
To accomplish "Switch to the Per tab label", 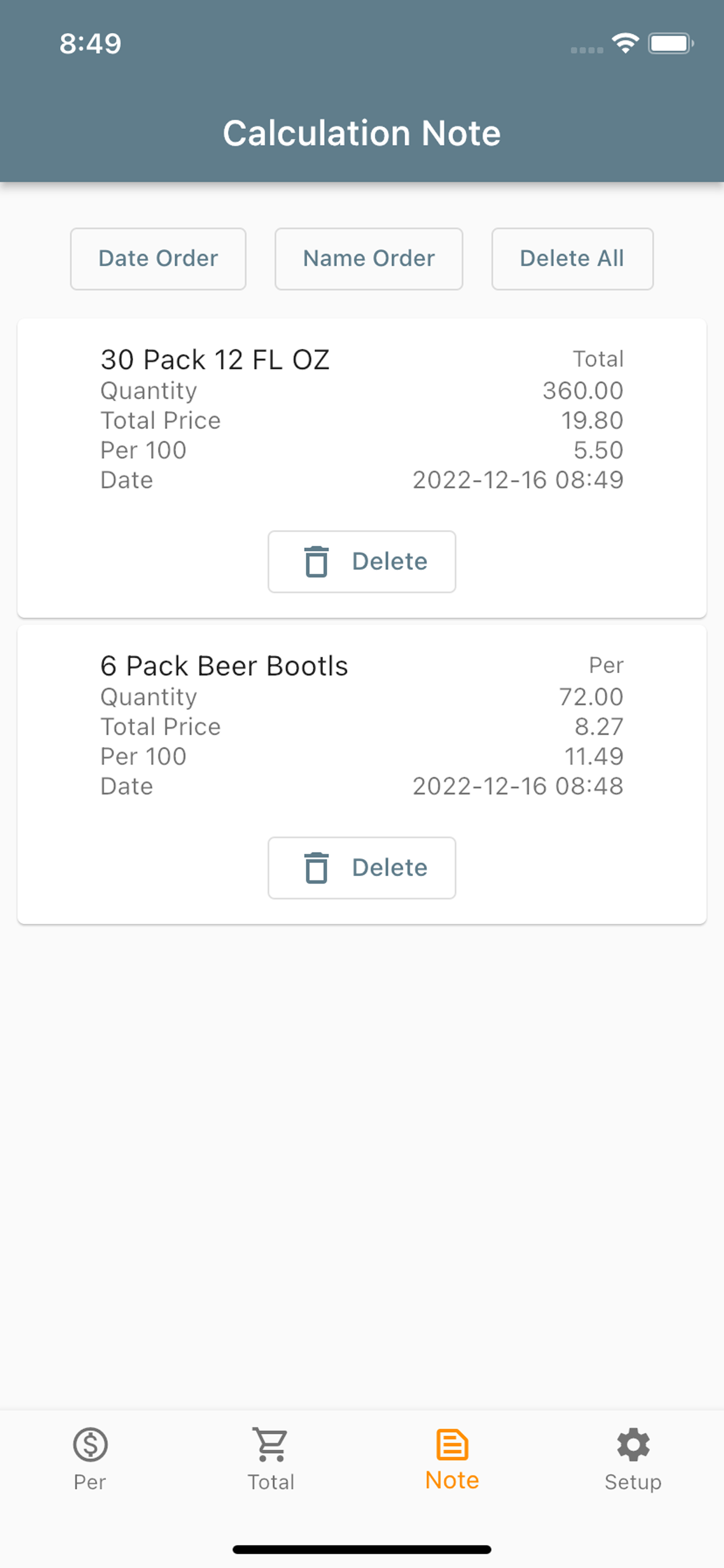I will pos(90,1482).
